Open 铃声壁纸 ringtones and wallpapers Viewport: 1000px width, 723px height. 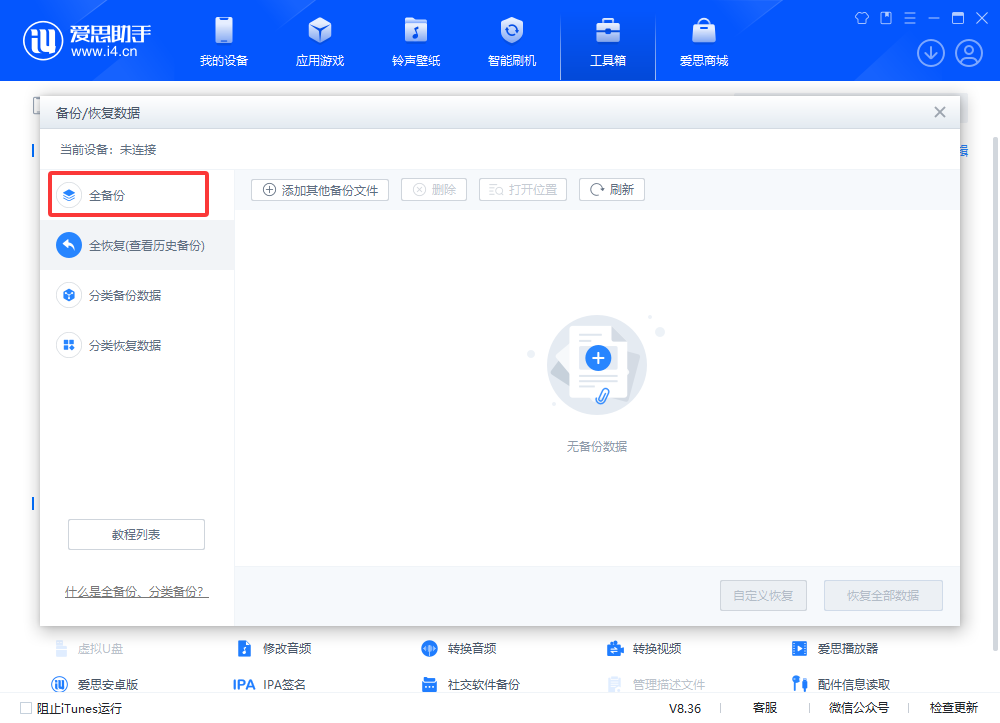click(x=415, y=42)
